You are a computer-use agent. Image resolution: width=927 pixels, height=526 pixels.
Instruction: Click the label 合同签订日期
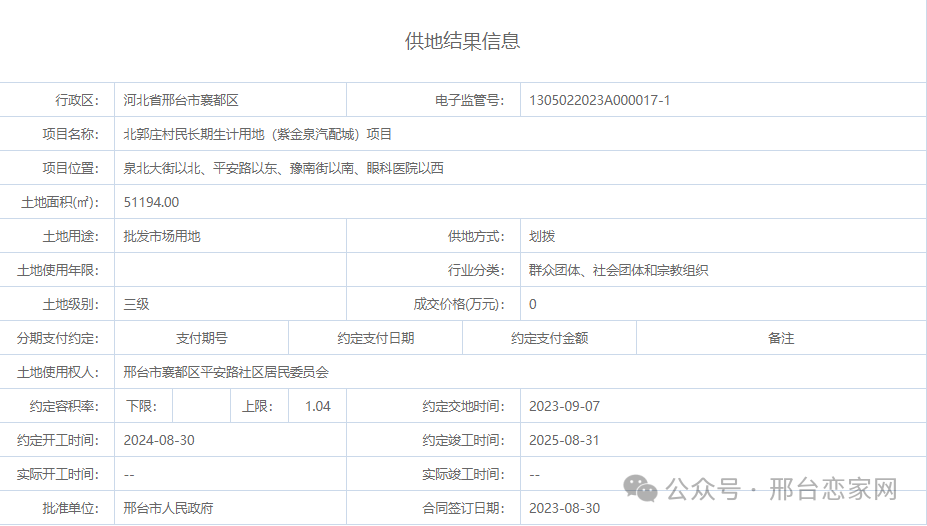pos(464,508)
